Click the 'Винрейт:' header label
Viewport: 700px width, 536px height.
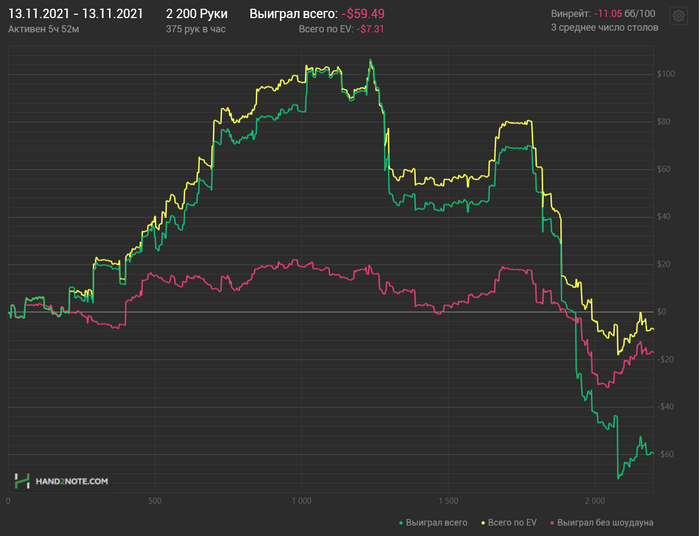point(571,14)
